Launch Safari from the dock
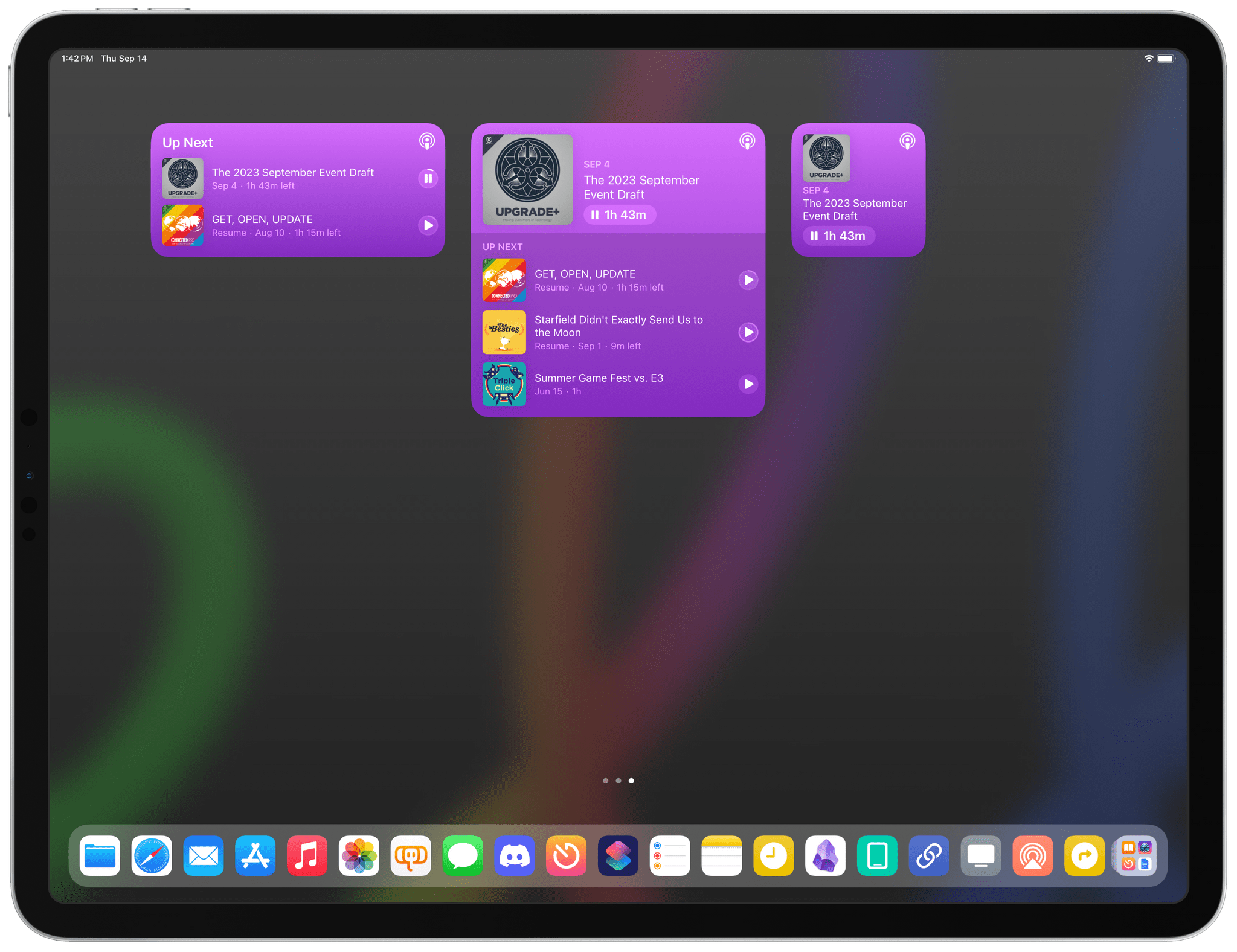Image resolution: width=1237 pixels, height=952 pixels. pos(152,855)
